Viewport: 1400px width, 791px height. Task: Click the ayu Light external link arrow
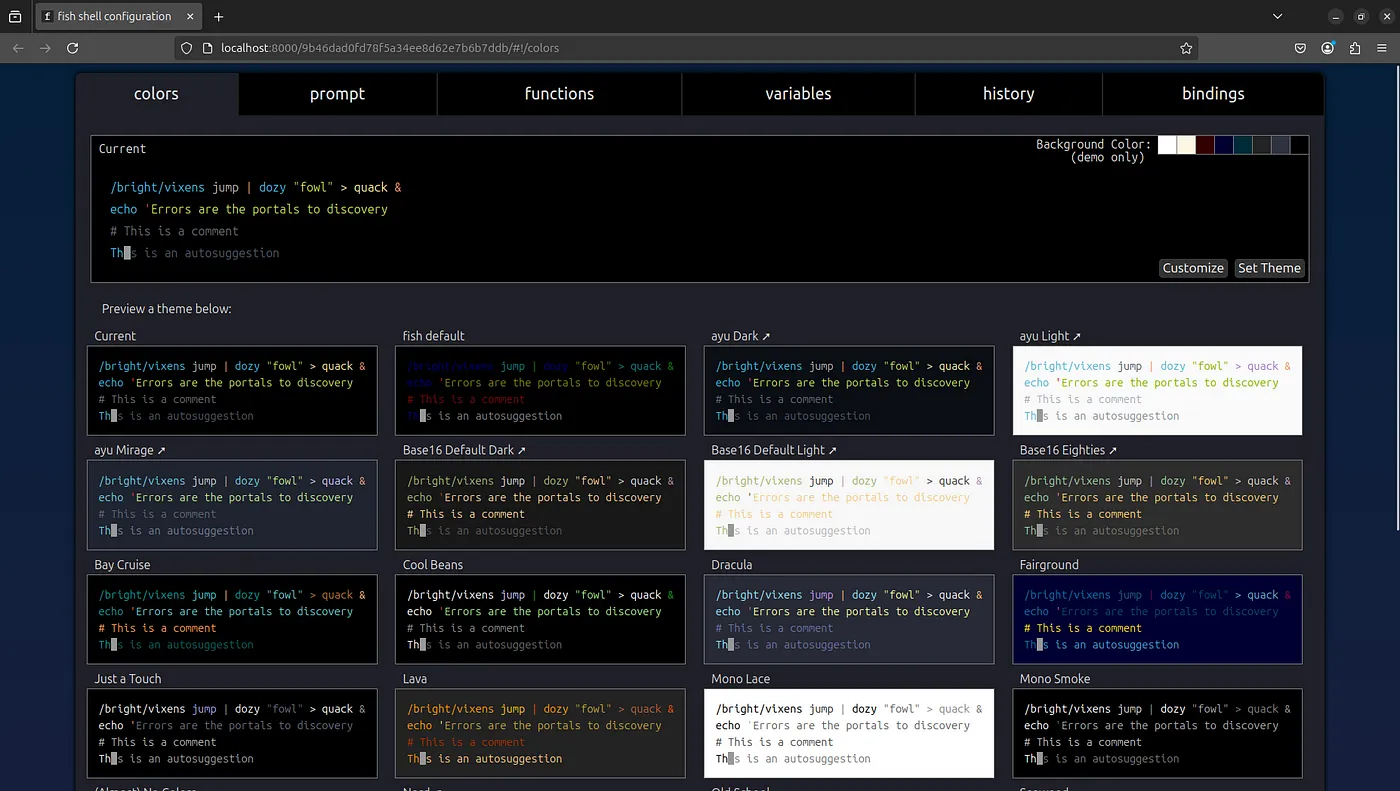click(x=1076, y=337)
